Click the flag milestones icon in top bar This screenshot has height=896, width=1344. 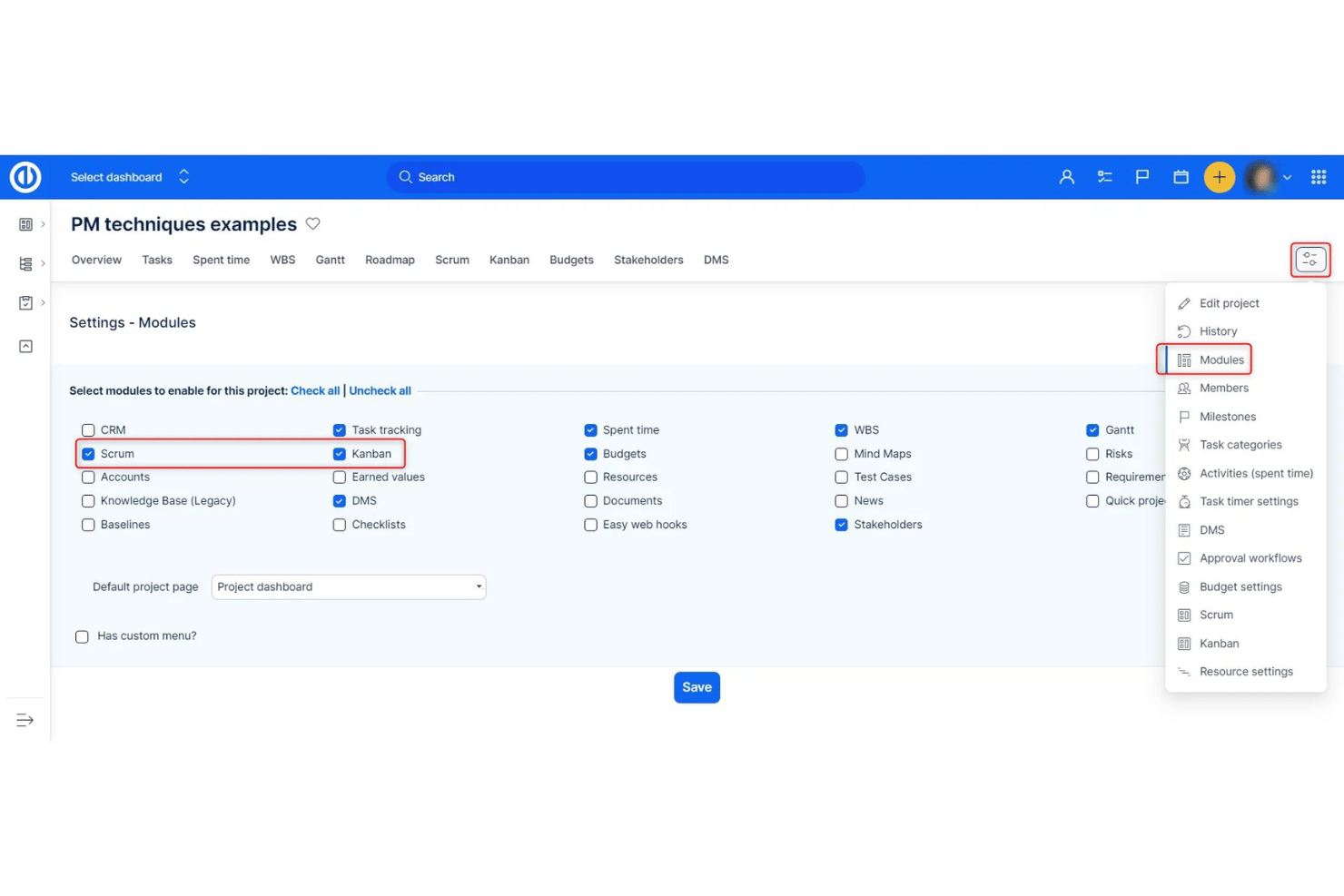coord(1142,177)
